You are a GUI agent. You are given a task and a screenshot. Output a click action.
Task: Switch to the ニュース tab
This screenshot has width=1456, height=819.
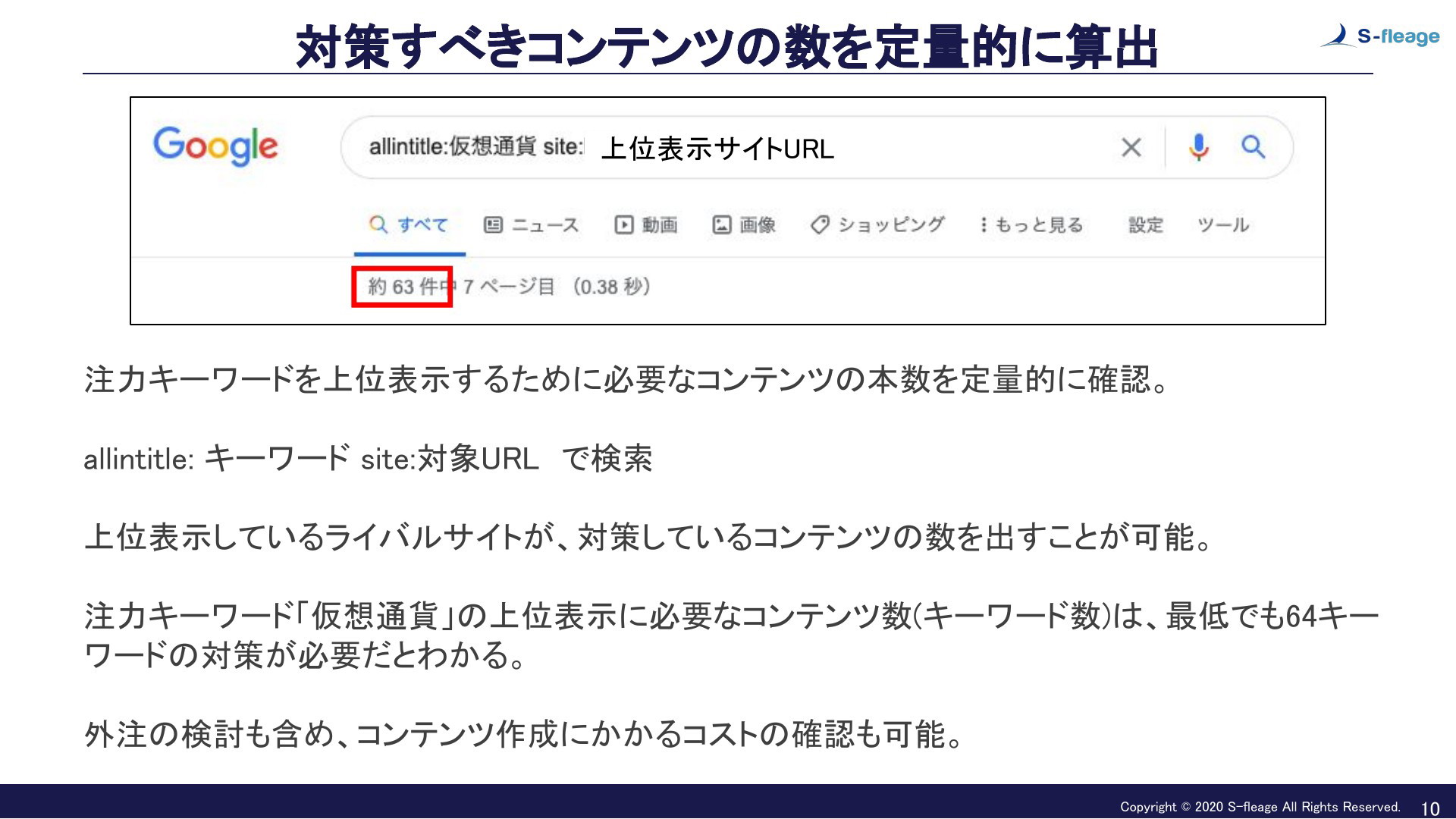[531, 225]
